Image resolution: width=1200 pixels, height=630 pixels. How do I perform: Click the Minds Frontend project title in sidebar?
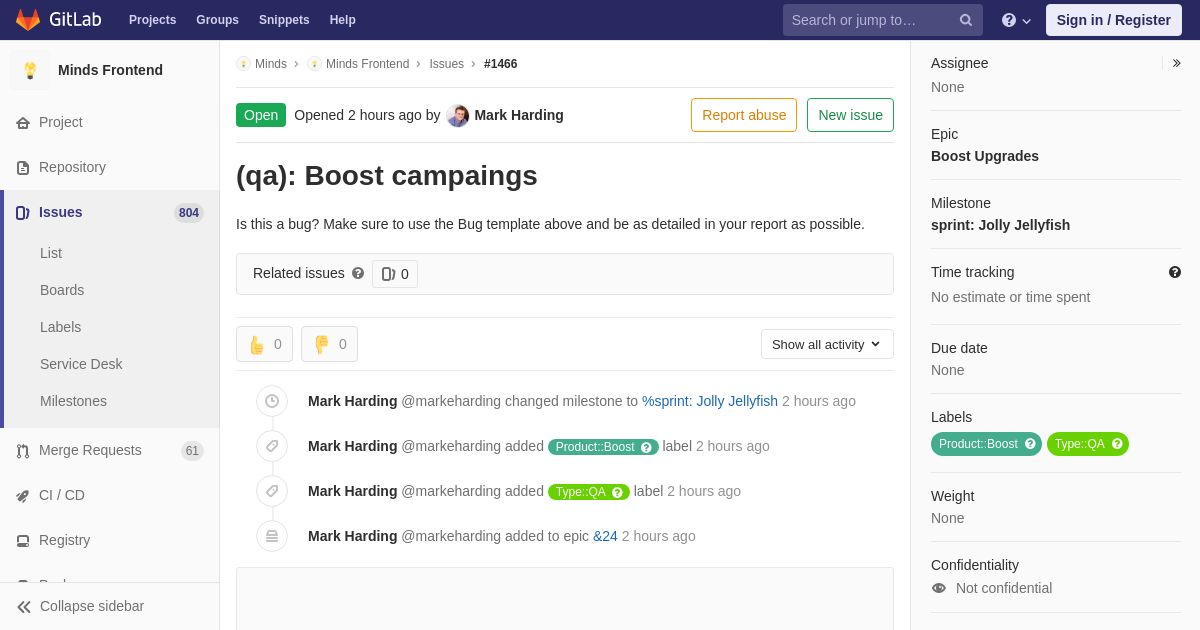point(110,70)
